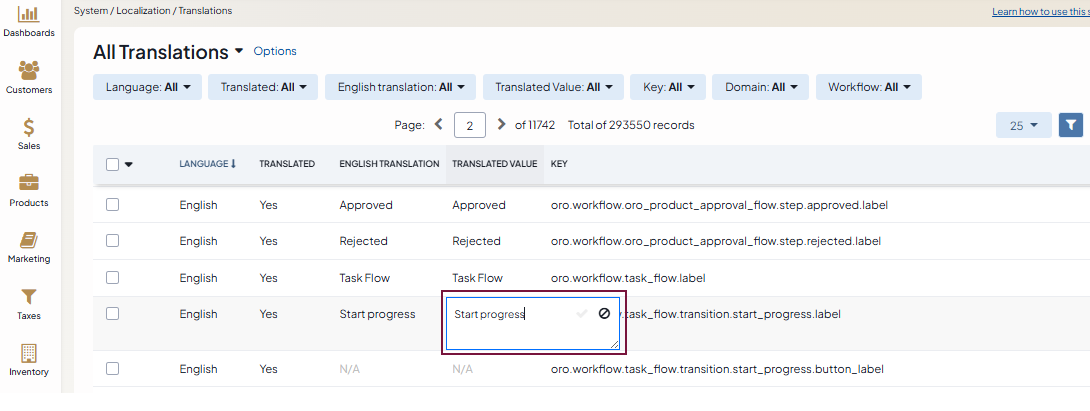This screenshot has height=411, width=1090.
Task: Open the 25 per-page size dropdown
Action: [1023, 125]
